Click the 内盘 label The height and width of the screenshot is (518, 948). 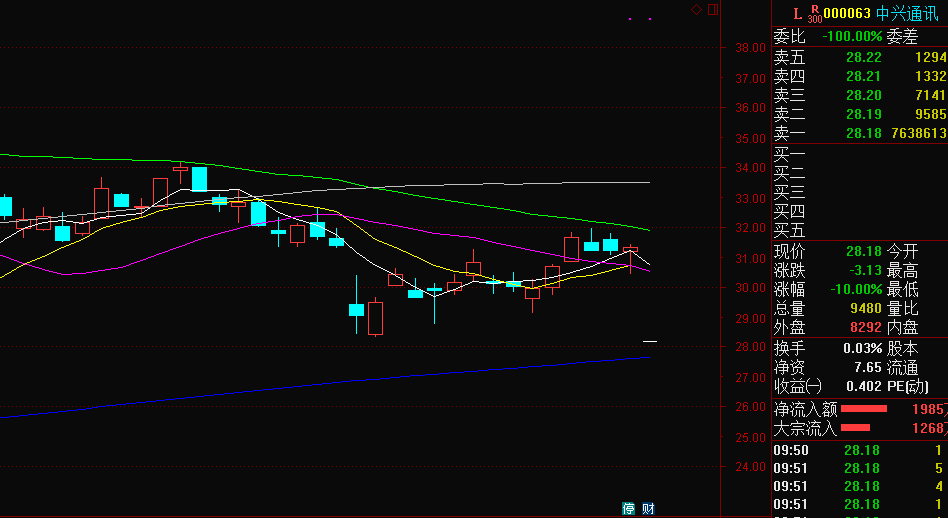(x=902, y=327)
